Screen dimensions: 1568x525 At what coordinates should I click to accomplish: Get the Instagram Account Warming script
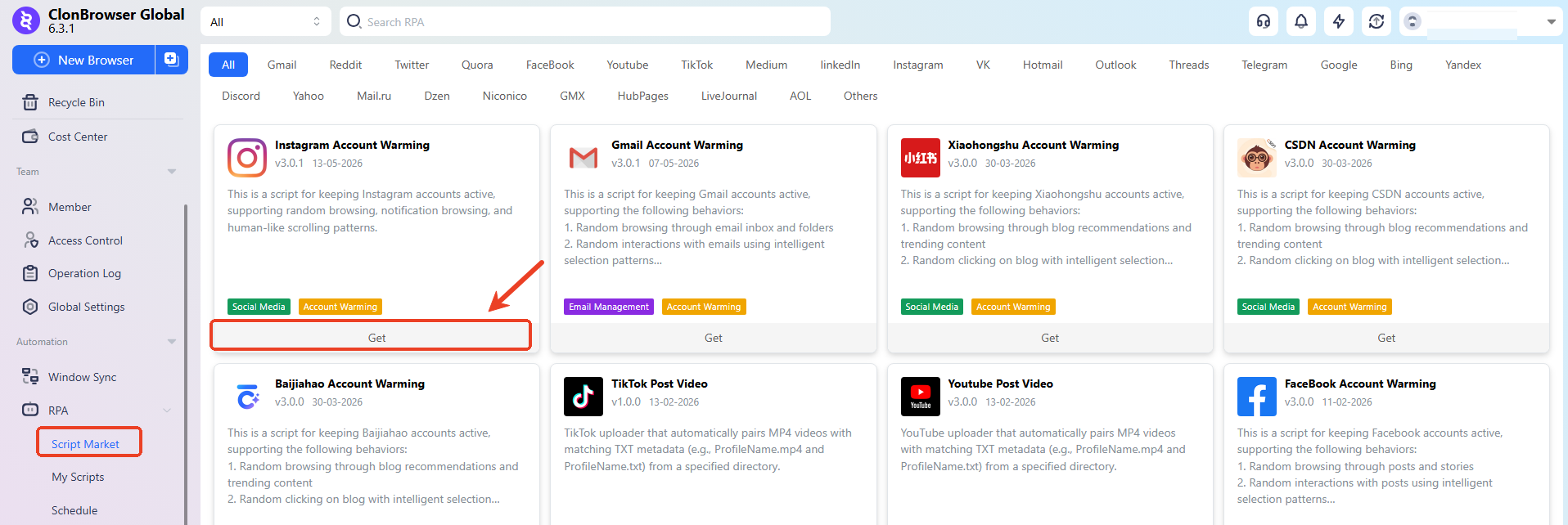coord(376,338)
